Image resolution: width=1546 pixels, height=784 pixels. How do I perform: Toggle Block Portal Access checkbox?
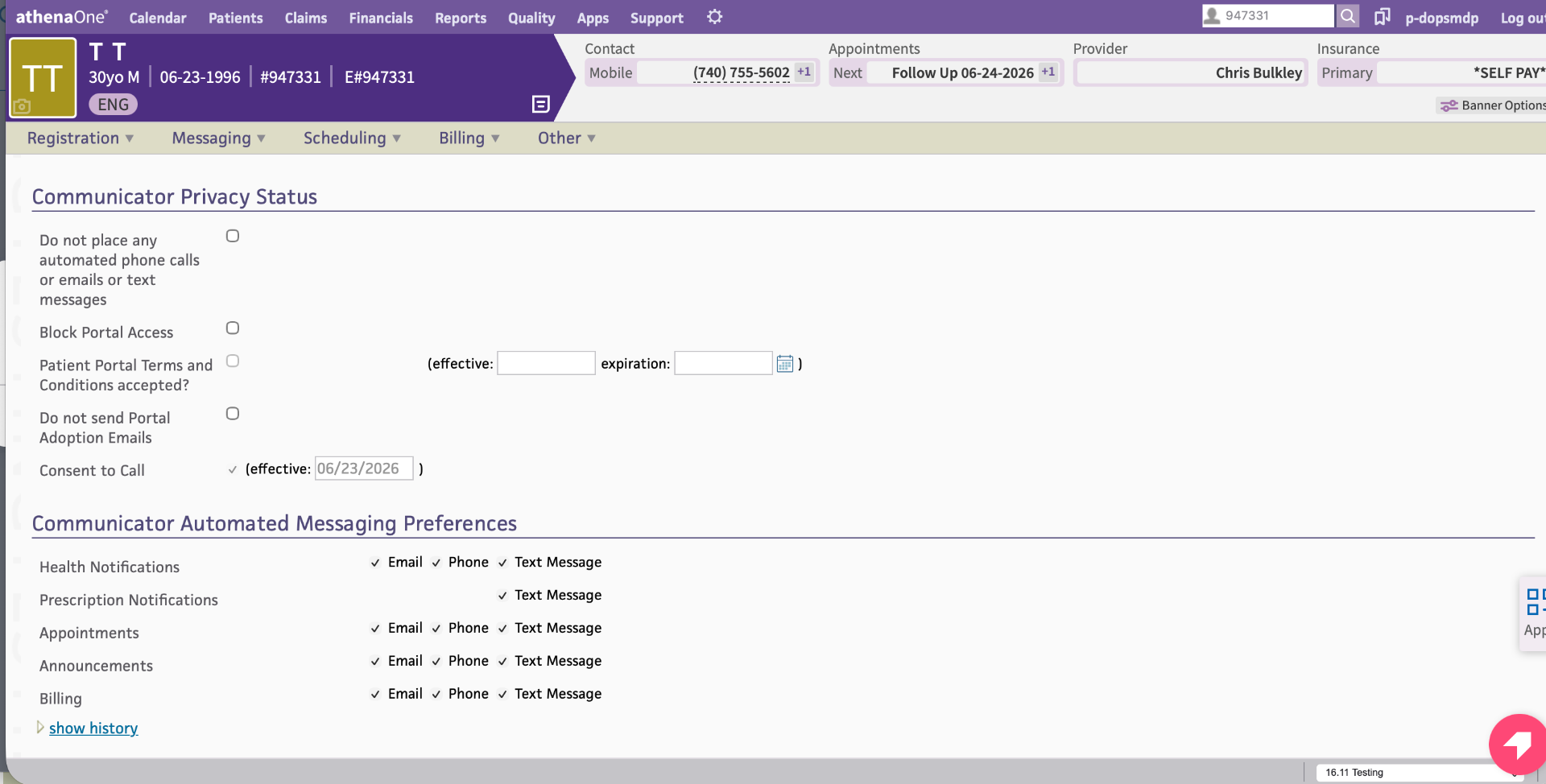pyautogui.click(x=233, y=328)
